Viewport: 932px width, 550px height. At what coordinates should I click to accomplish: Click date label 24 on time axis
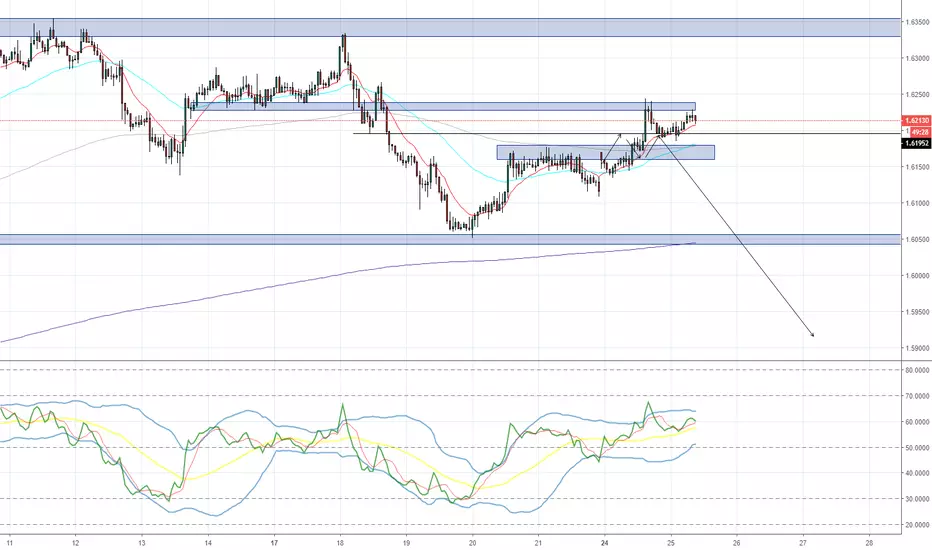point(604,543)
